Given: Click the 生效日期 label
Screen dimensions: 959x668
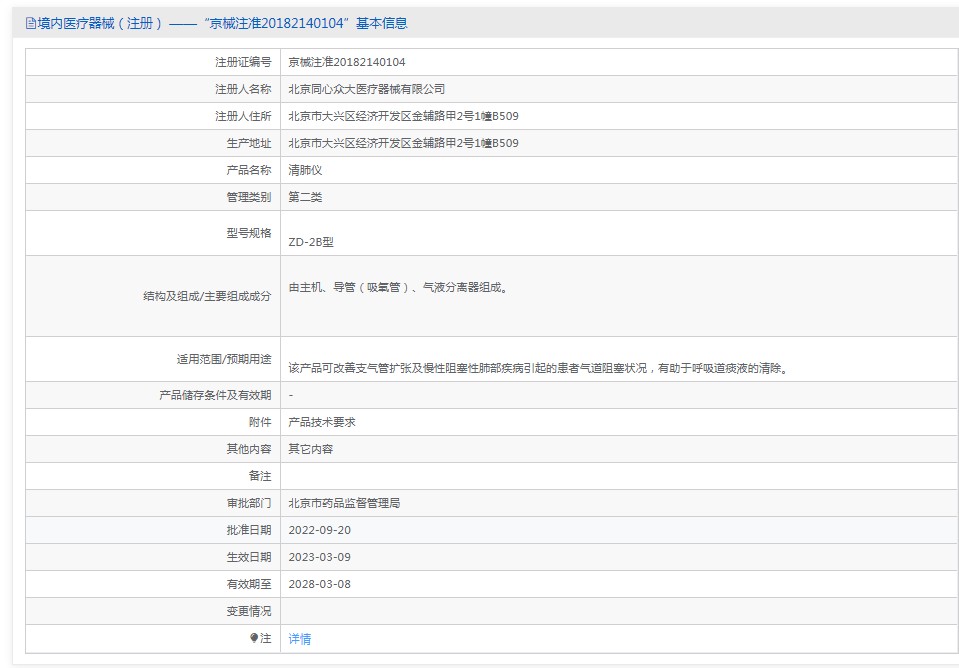Looking at the screenshot, I should point(248,557).
